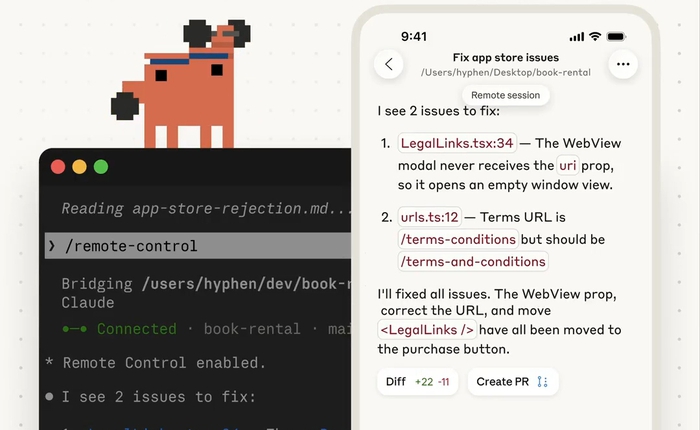Tap the Fix app store issues title

(505, 58)
